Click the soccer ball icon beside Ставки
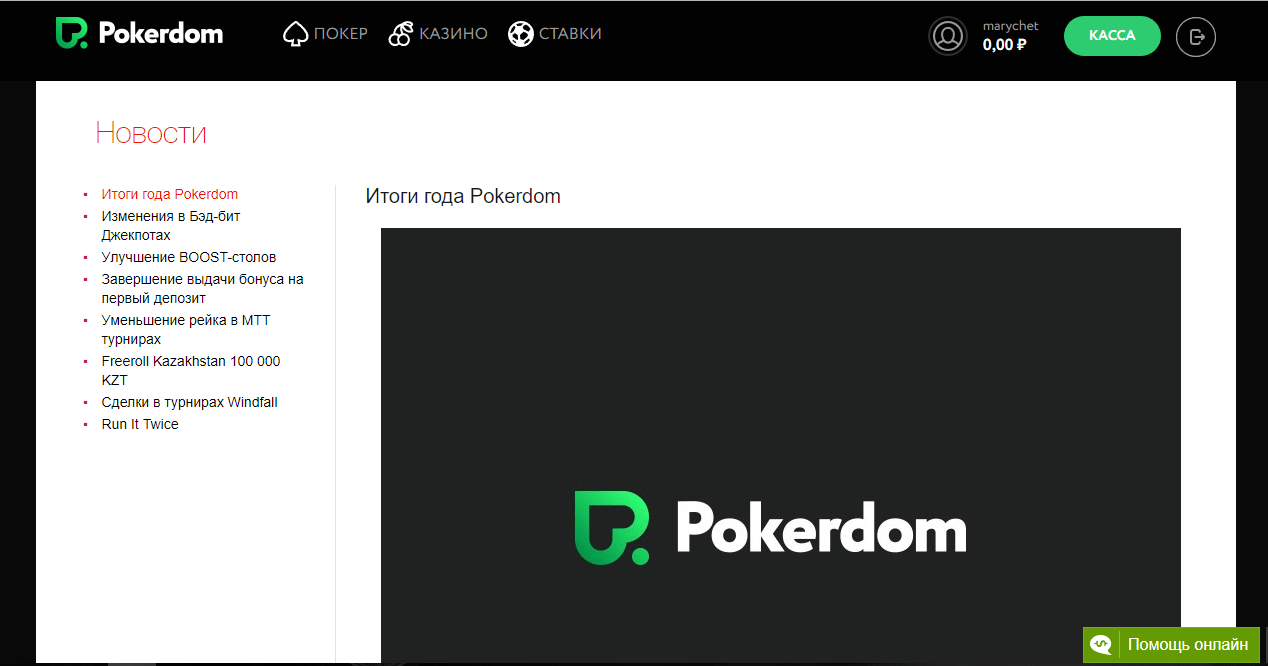The image size is (1268, 666). pyautogui.click(x=520, y=35)
